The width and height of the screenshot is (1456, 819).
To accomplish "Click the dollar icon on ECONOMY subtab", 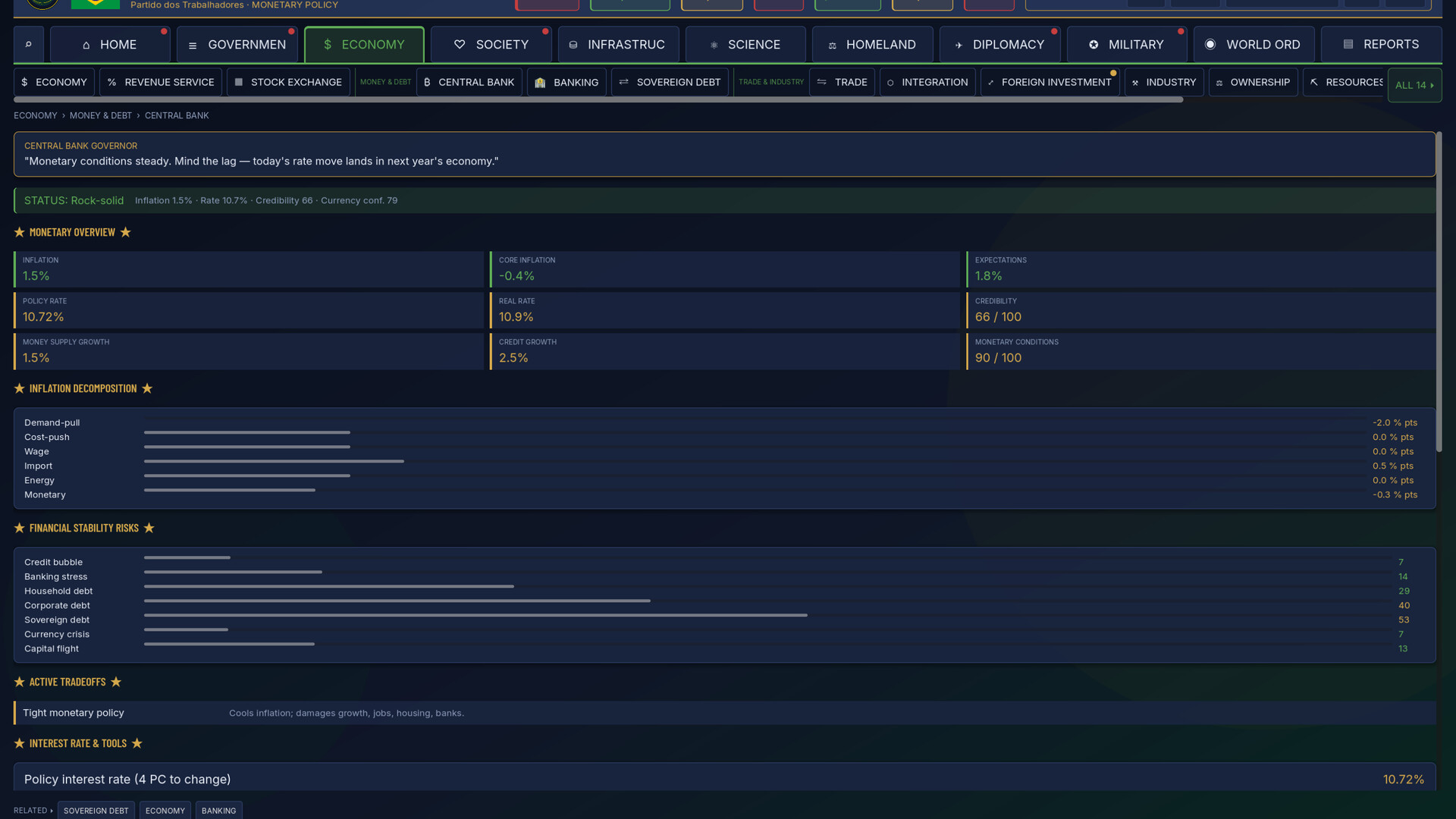I will tap(24, 82).
